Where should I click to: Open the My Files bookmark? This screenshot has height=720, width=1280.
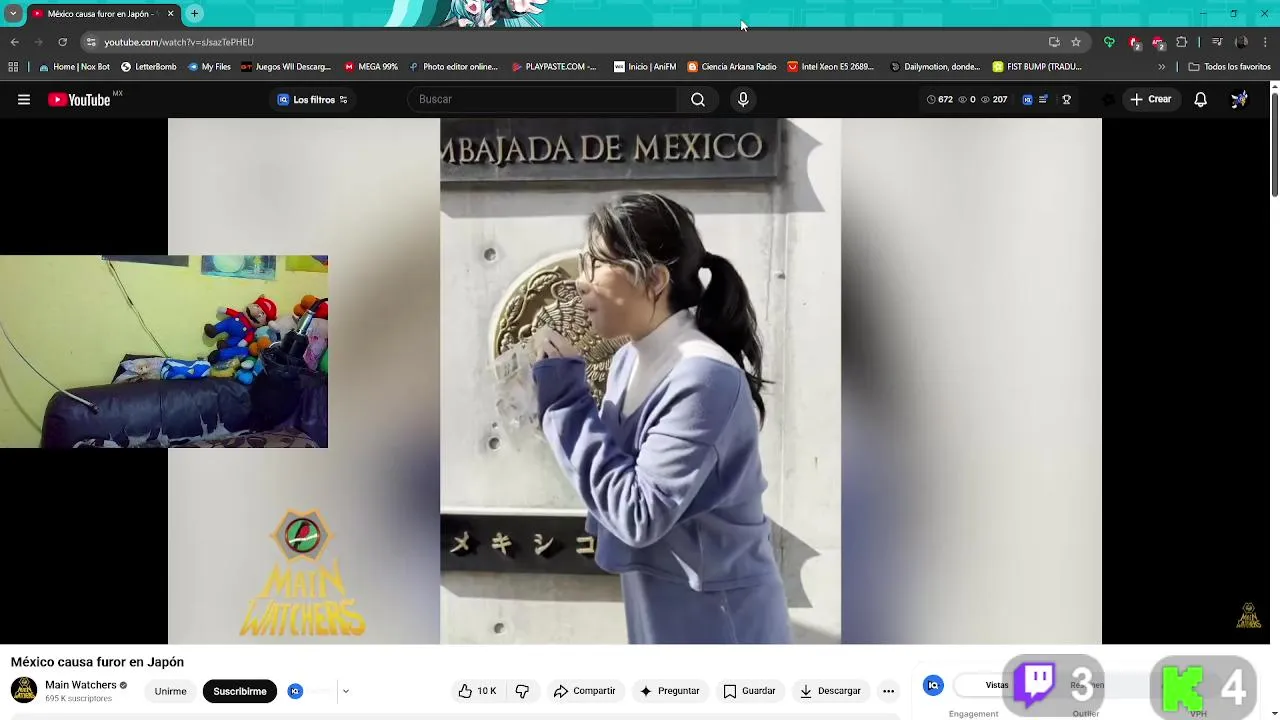click(209, 67)
